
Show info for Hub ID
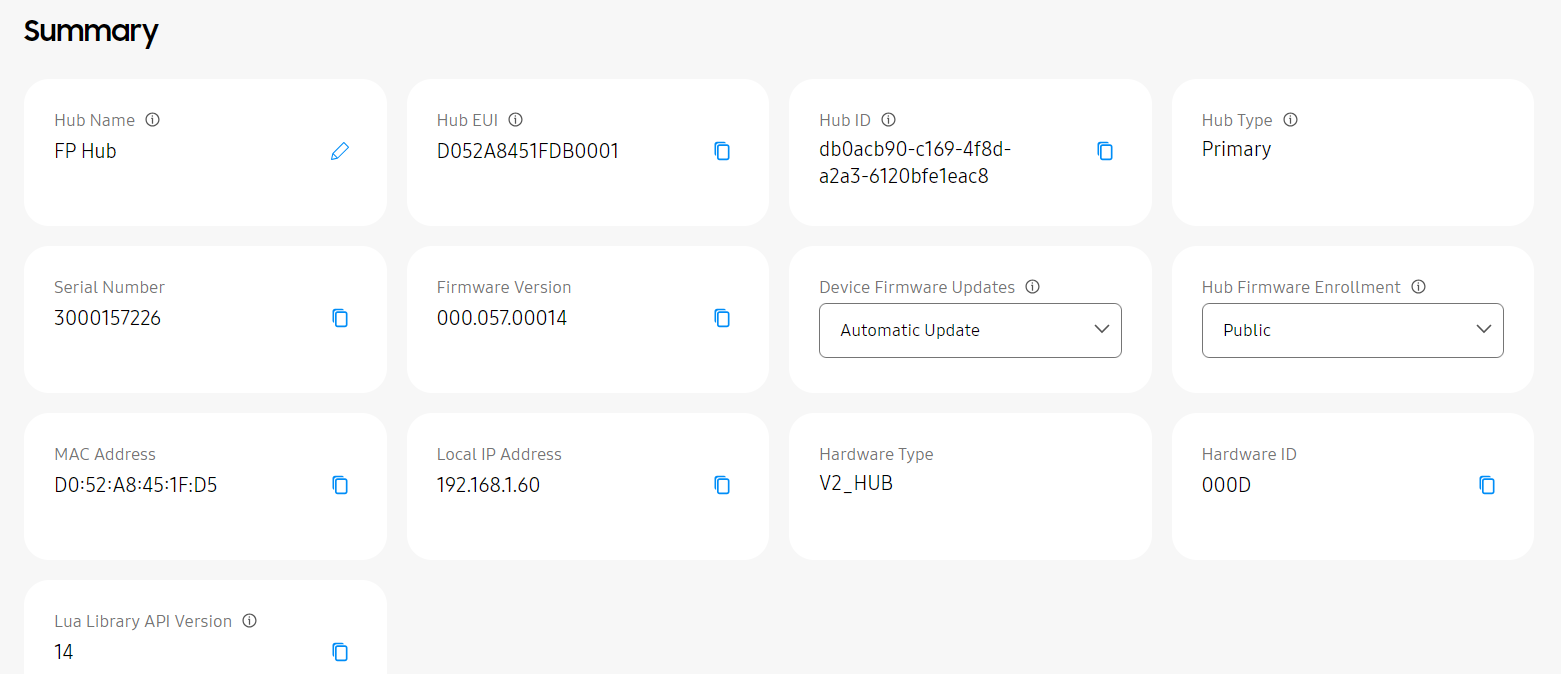click(x=888, y=120)
